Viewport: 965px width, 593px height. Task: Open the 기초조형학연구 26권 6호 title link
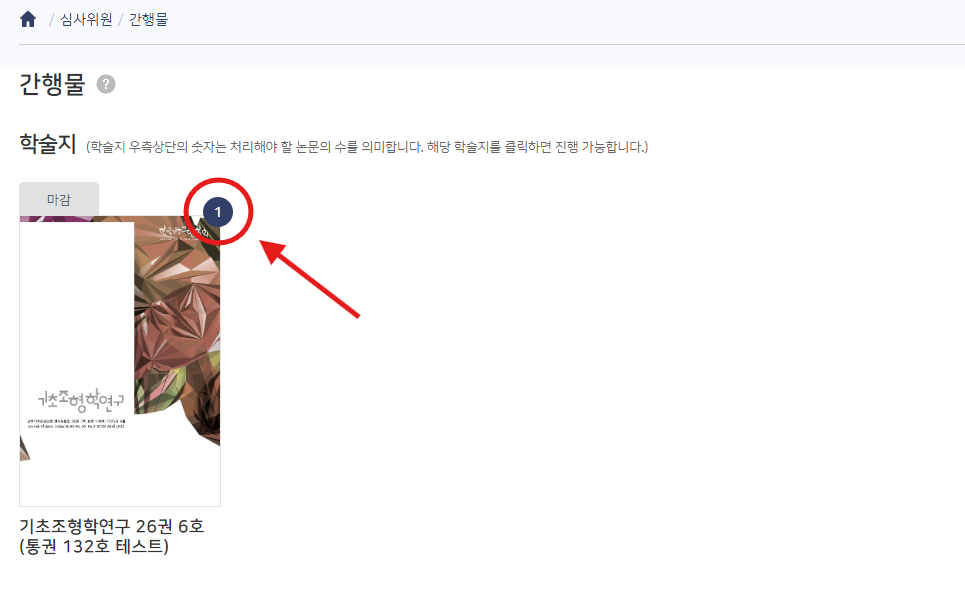[112, 526]
